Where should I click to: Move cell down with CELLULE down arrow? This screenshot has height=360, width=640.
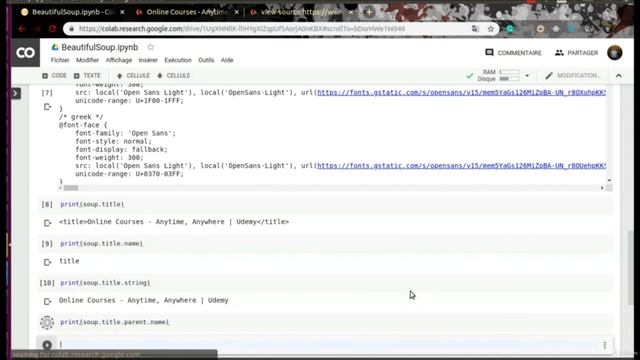point(173,76)
